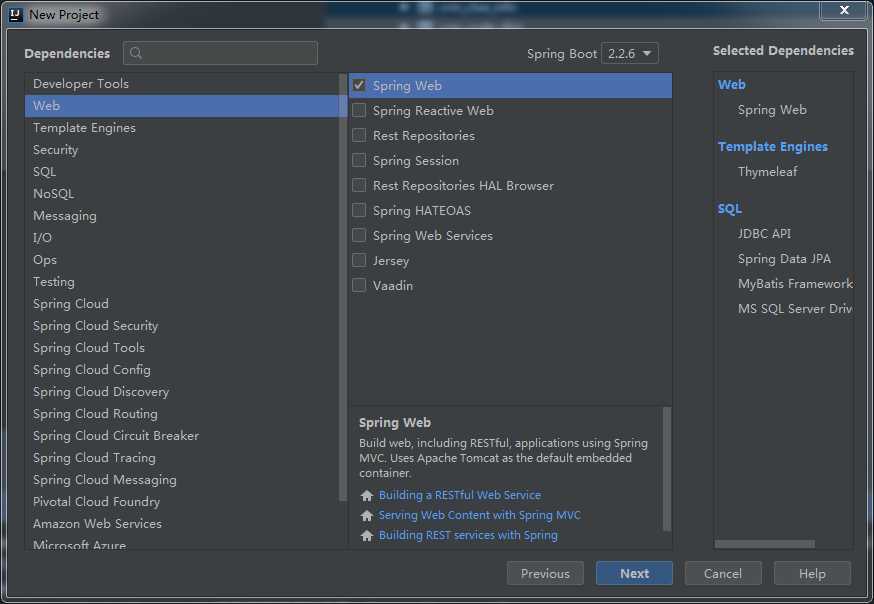The width and height of the screenshot is (874, 604).
Task: Choose Spring Cloud Config category
Action: click(x=182, y=369)
